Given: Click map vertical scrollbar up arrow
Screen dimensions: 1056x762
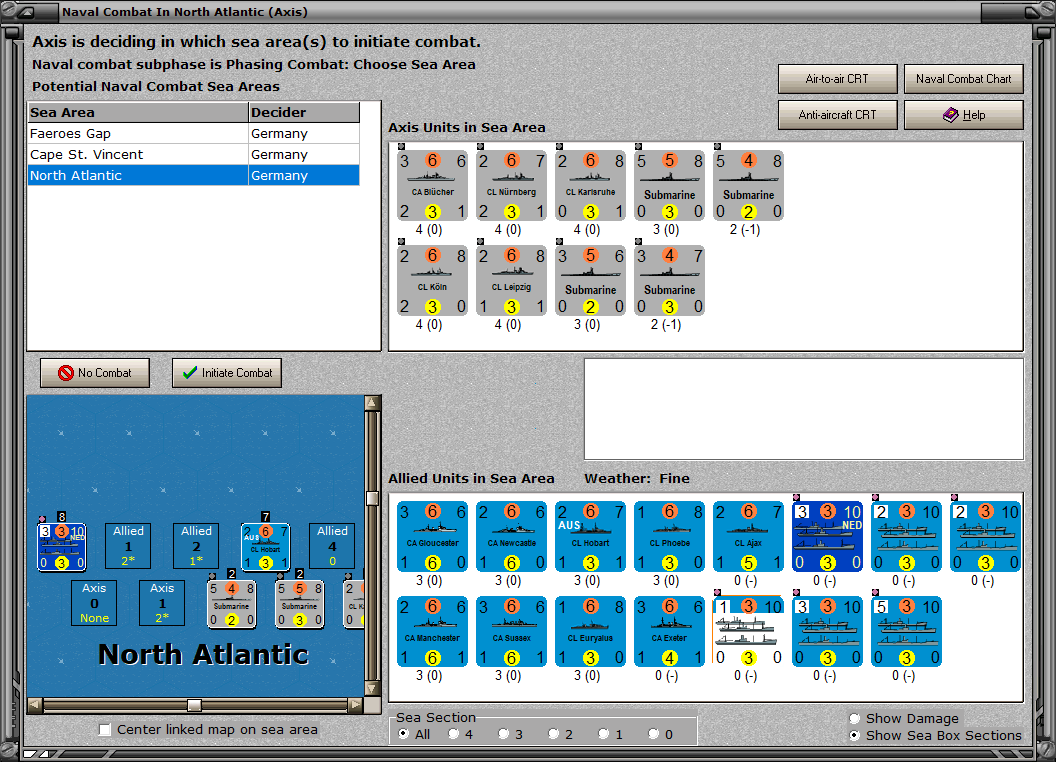Looking at the screenshot, I should click(x=372, y=403).
